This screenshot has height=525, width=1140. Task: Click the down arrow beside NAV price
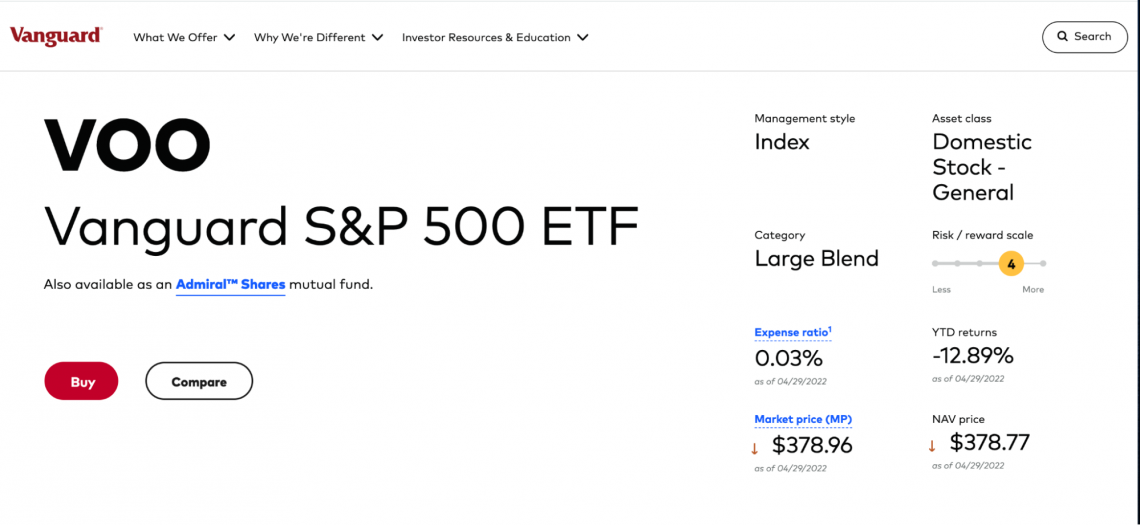[932, 446]
